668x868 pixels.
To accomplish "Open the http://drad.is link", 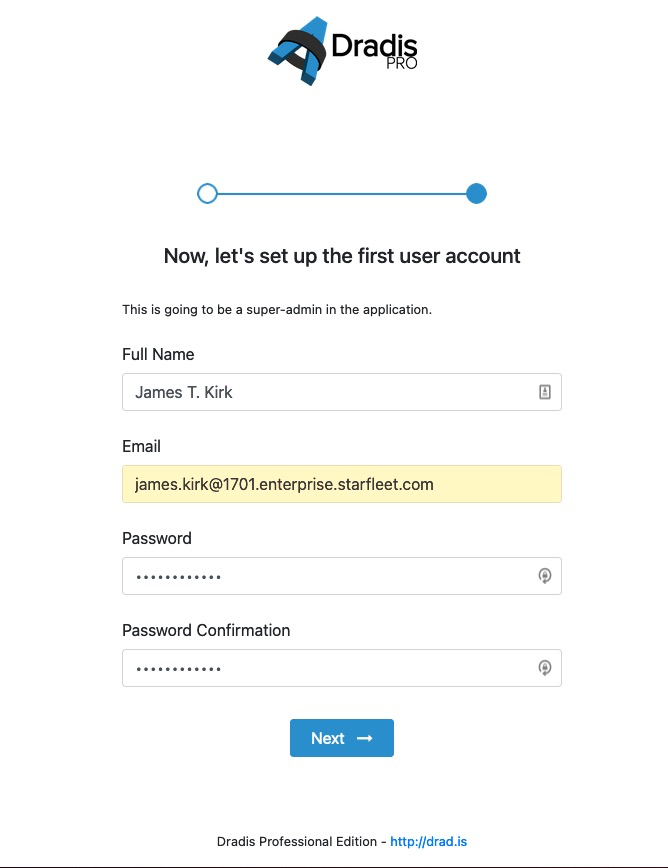I will pyautogui.click(x=428, y=841).
